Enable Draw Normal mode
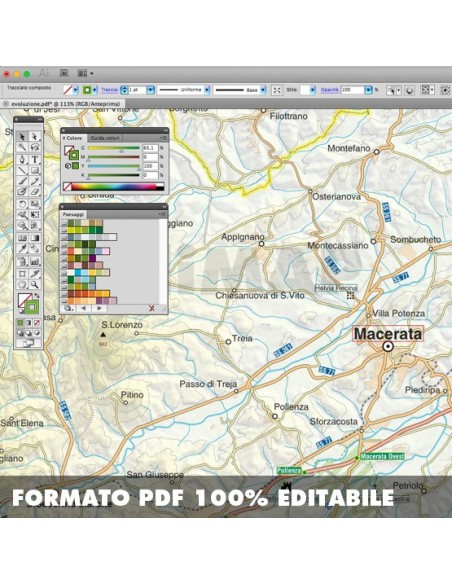This screenshot has height=584, width=452. [x=20, y=333]
